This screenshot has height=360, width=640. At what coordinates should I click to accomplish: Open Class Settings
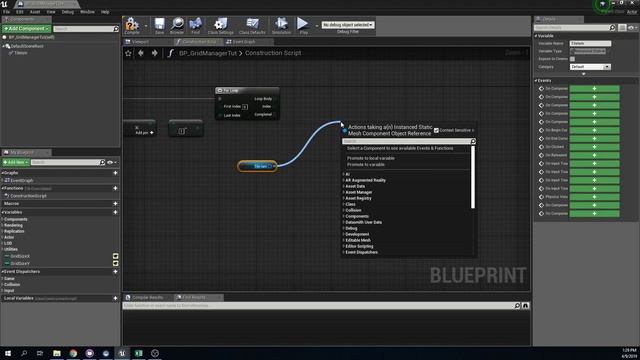click(x=220, y=25)
